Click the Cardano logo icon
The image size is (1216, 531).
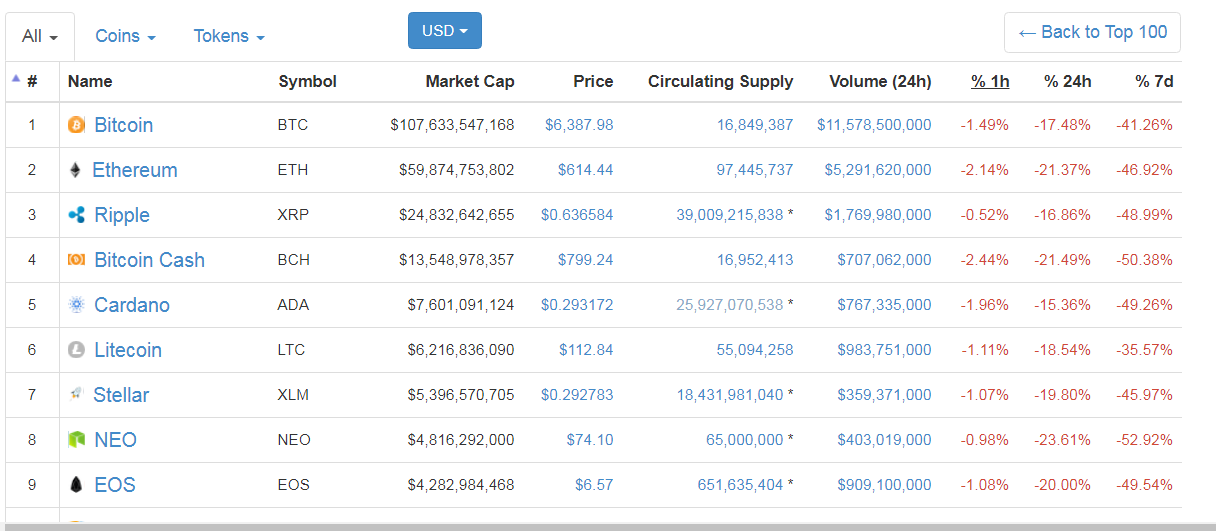(x=76, y=305)
